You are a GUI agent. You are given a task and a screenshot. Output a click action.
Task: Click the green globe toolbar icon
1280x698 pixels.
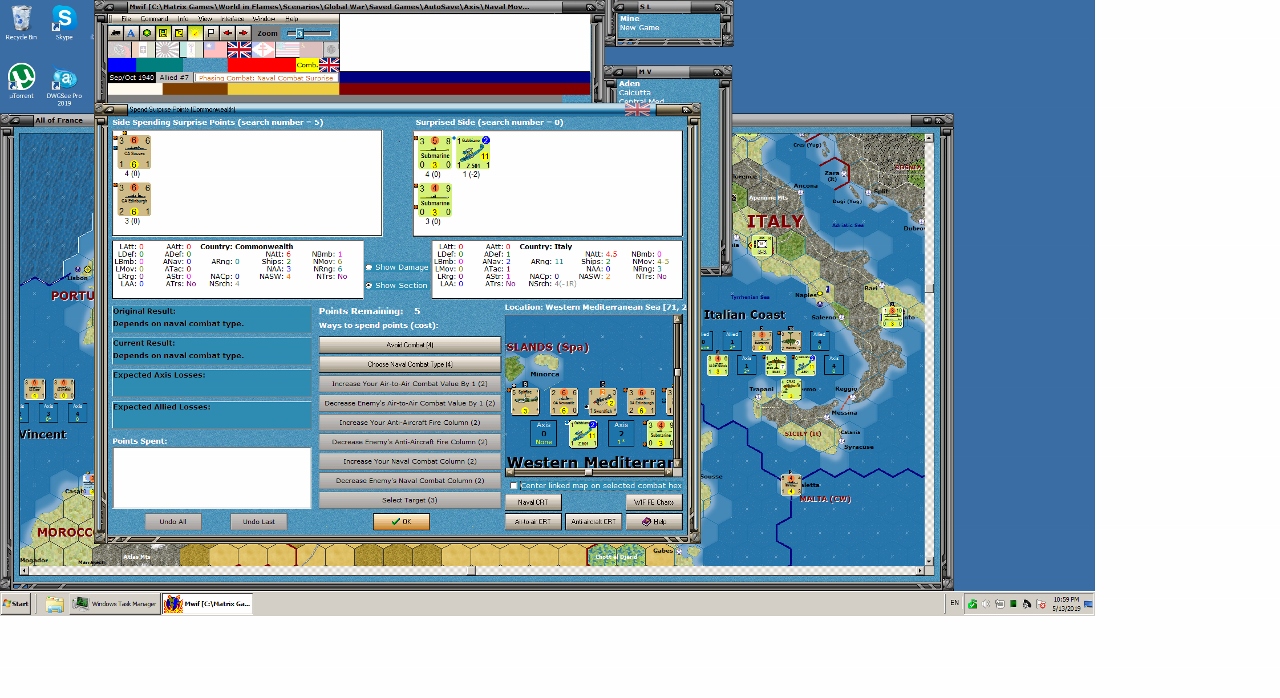tap(146, 33)
